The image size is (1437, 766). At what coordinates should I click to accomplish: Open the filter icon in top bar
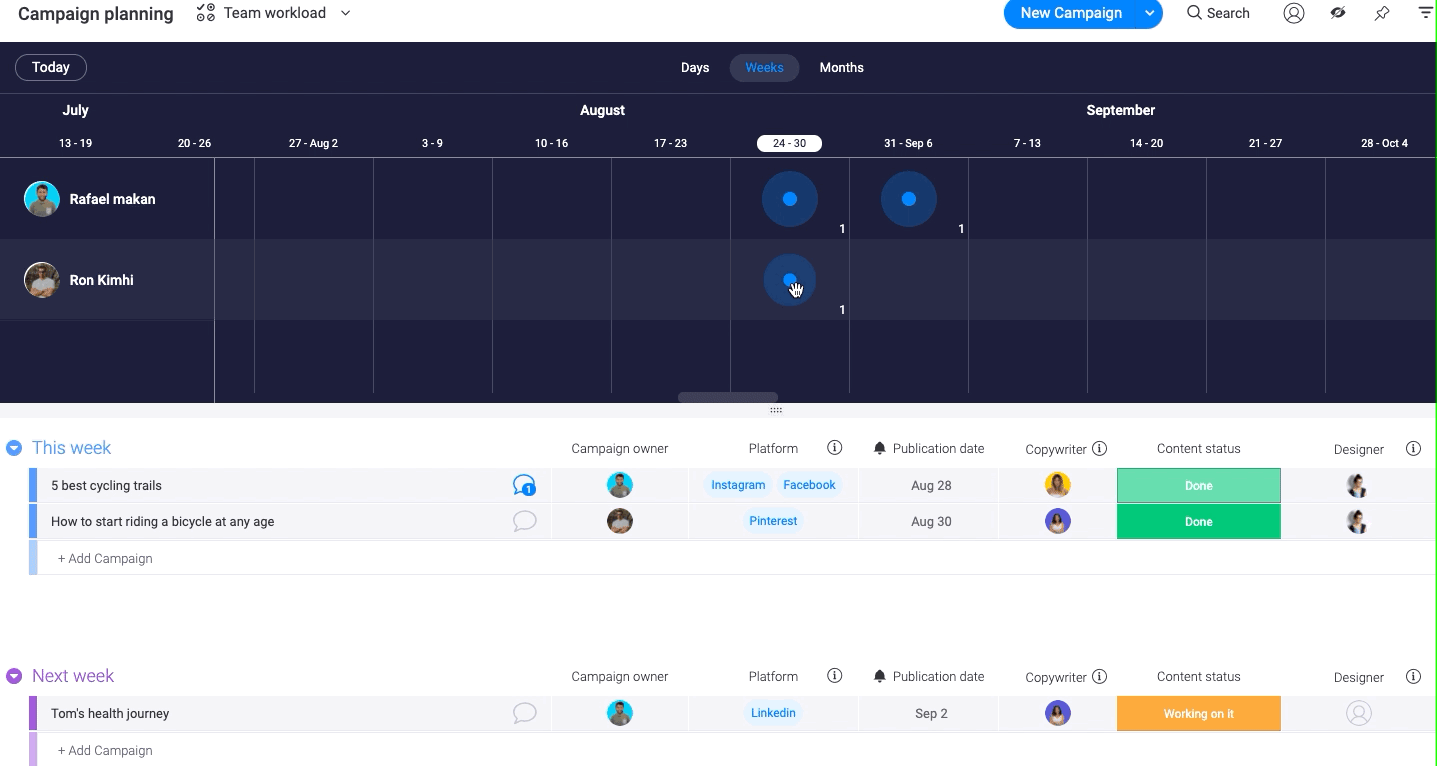pos(1425,13)
